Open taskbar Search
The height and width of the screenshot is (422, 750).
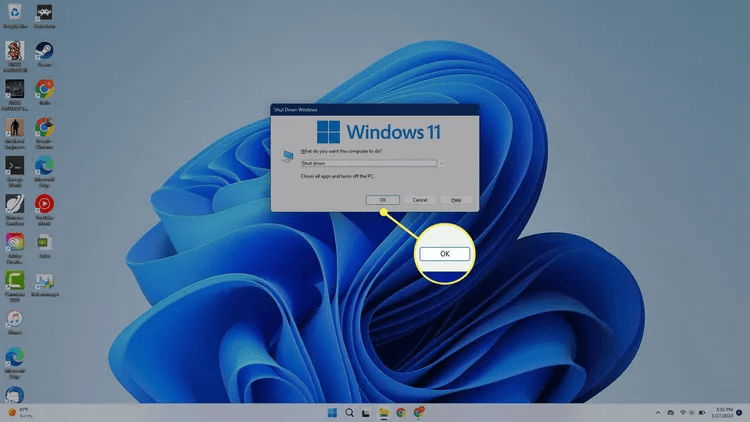[350, 413]
